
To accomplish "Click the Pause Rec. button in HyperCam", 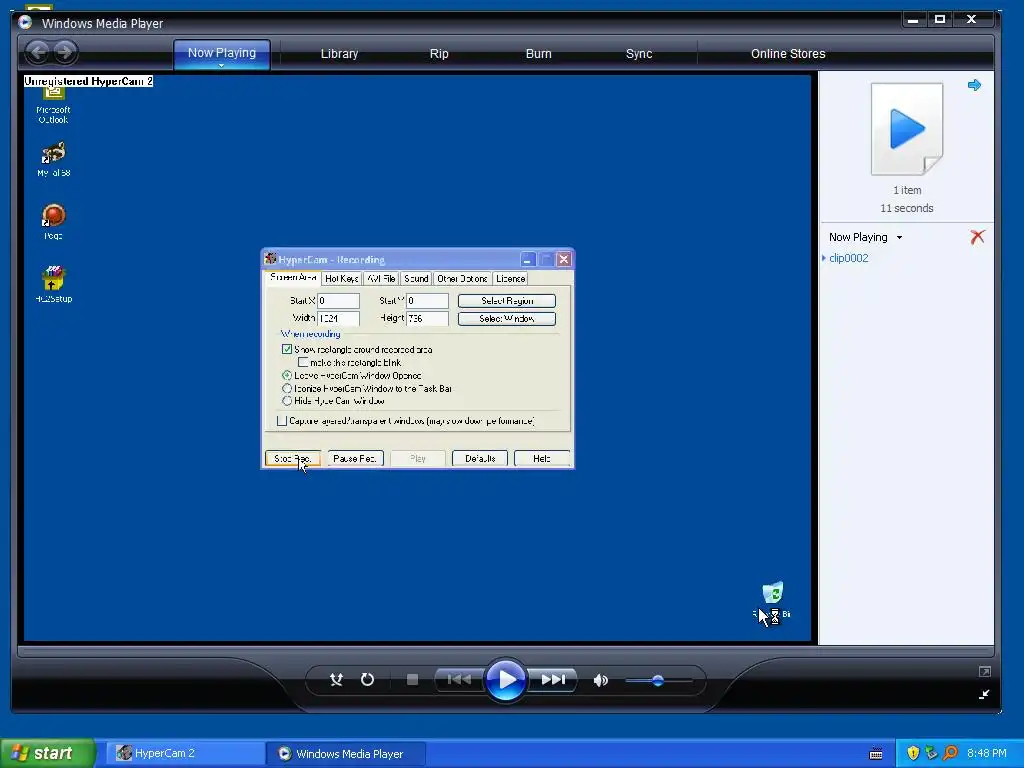I will [x=355, y=458].
